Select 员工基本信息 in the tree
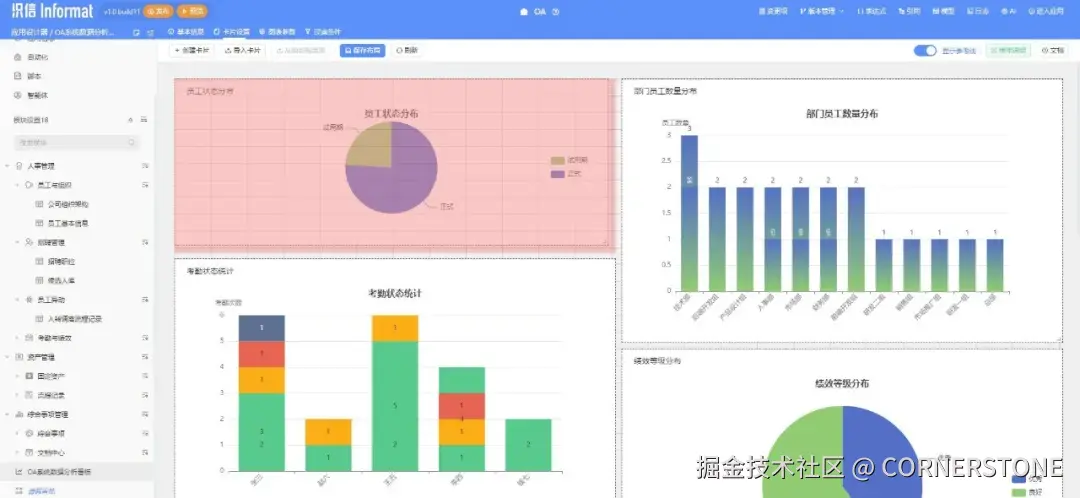This screenshot has width=1080, height=498. tap(68, 224)
